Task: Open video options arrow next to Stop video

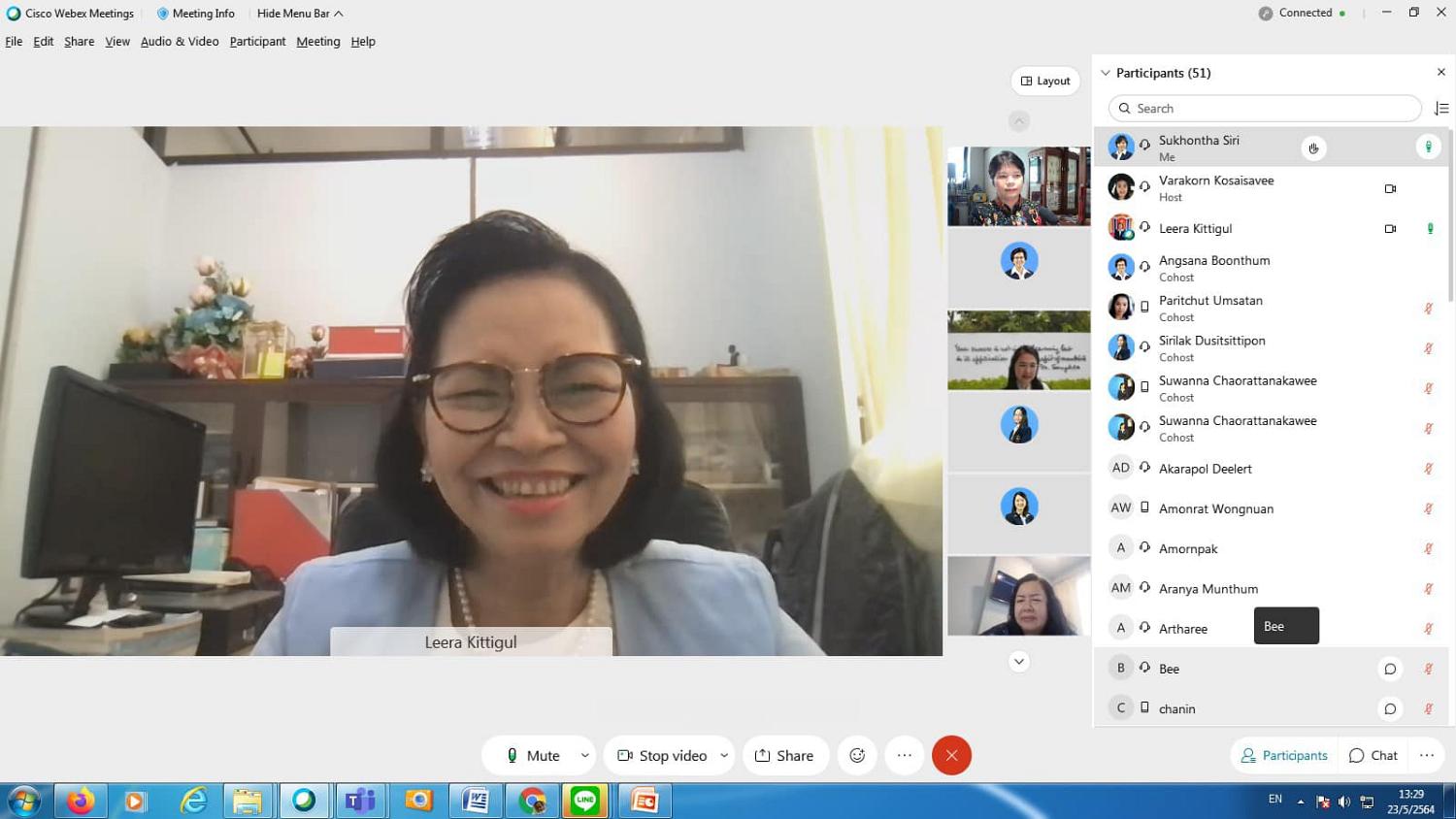Action: [724, 755]
